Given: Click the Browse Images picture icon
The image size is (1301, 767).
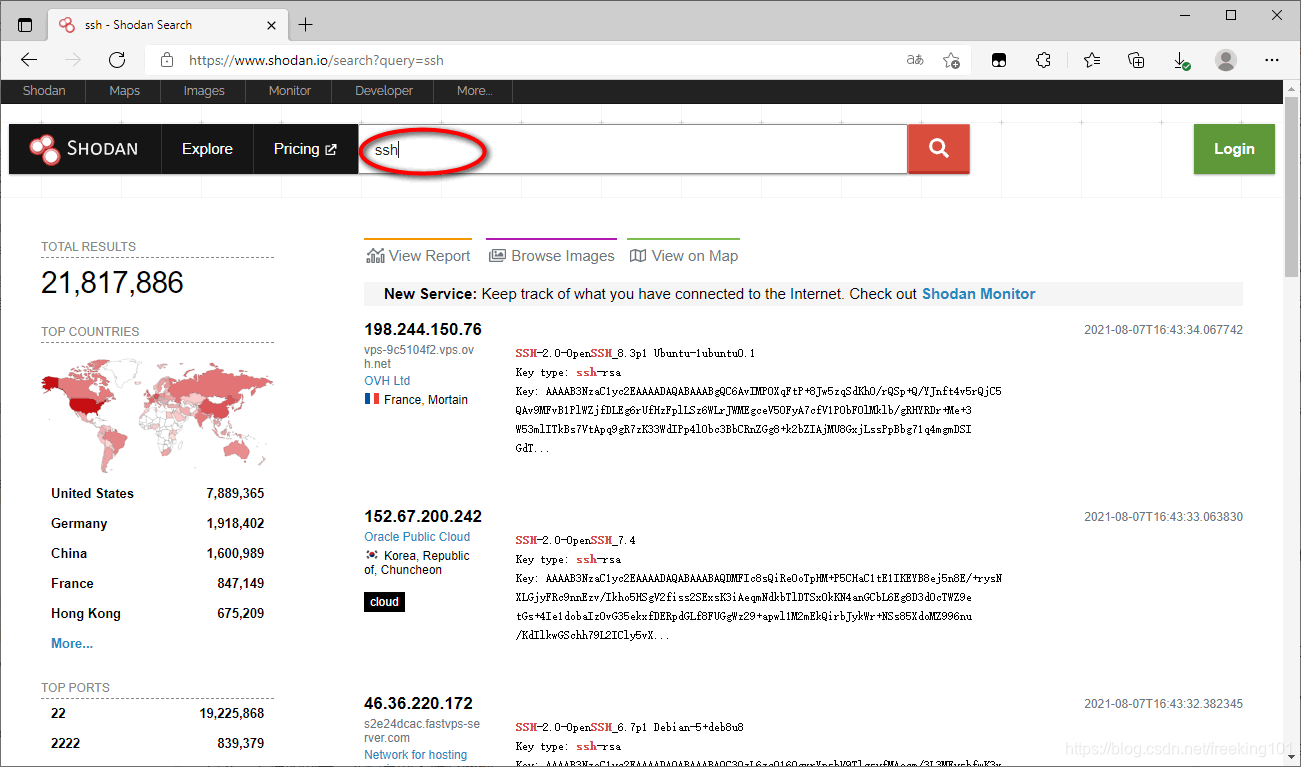Looking at the screenshot, I should click(x=497, y=256).
